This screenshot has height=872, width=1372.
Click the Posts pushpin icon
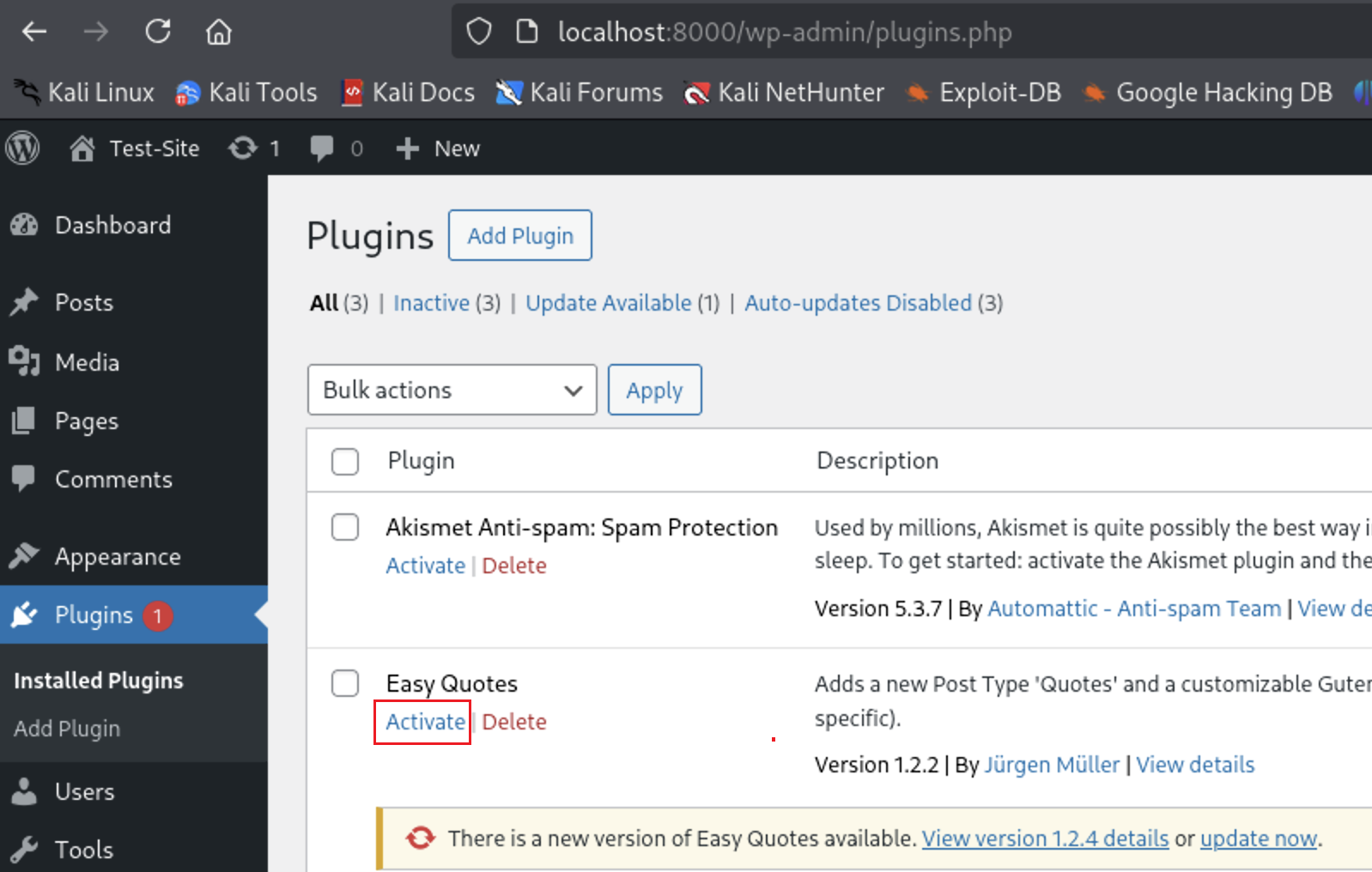point(24,301)
